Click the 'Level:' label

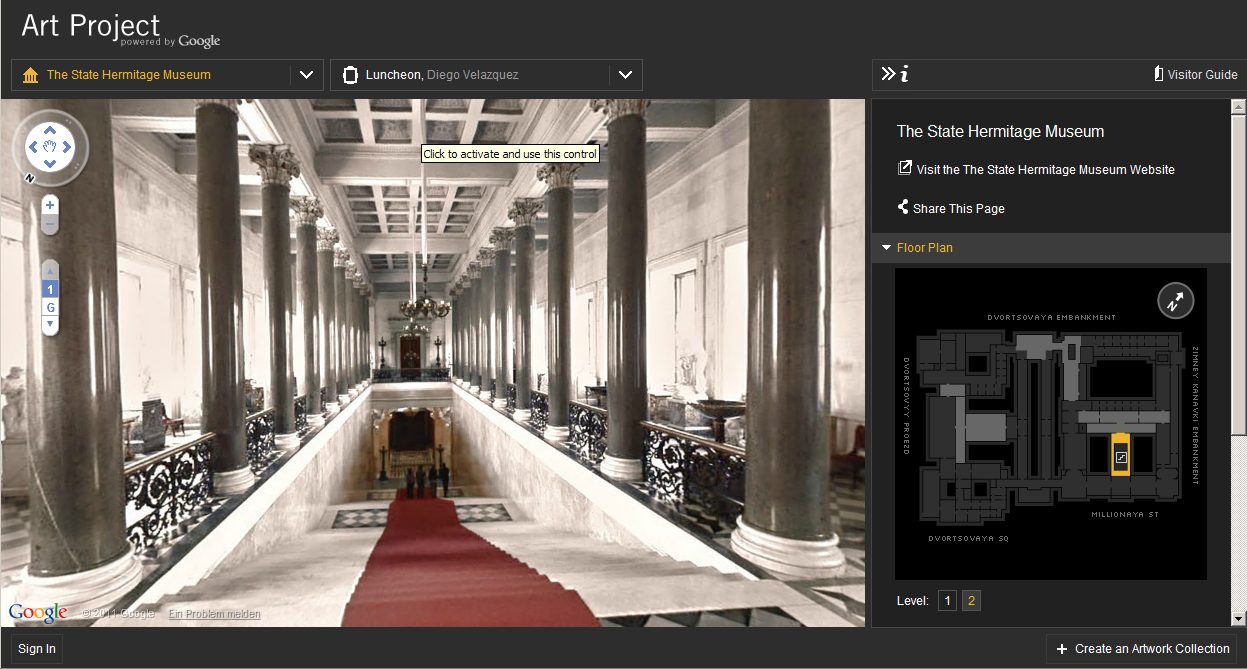[913, 601]
